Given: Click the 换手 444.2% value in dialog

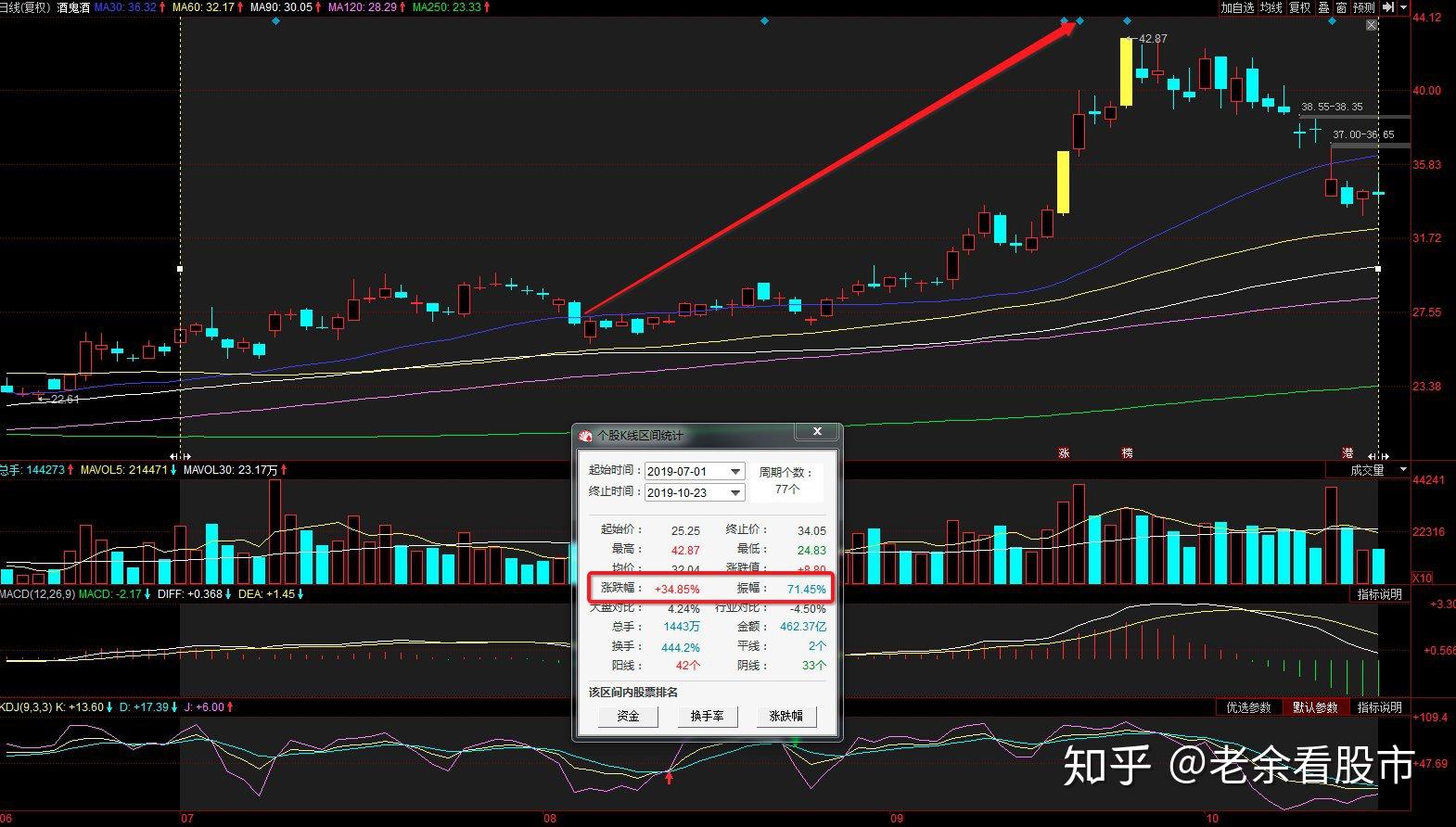Looking at the screenshot, I should [681, 647].
